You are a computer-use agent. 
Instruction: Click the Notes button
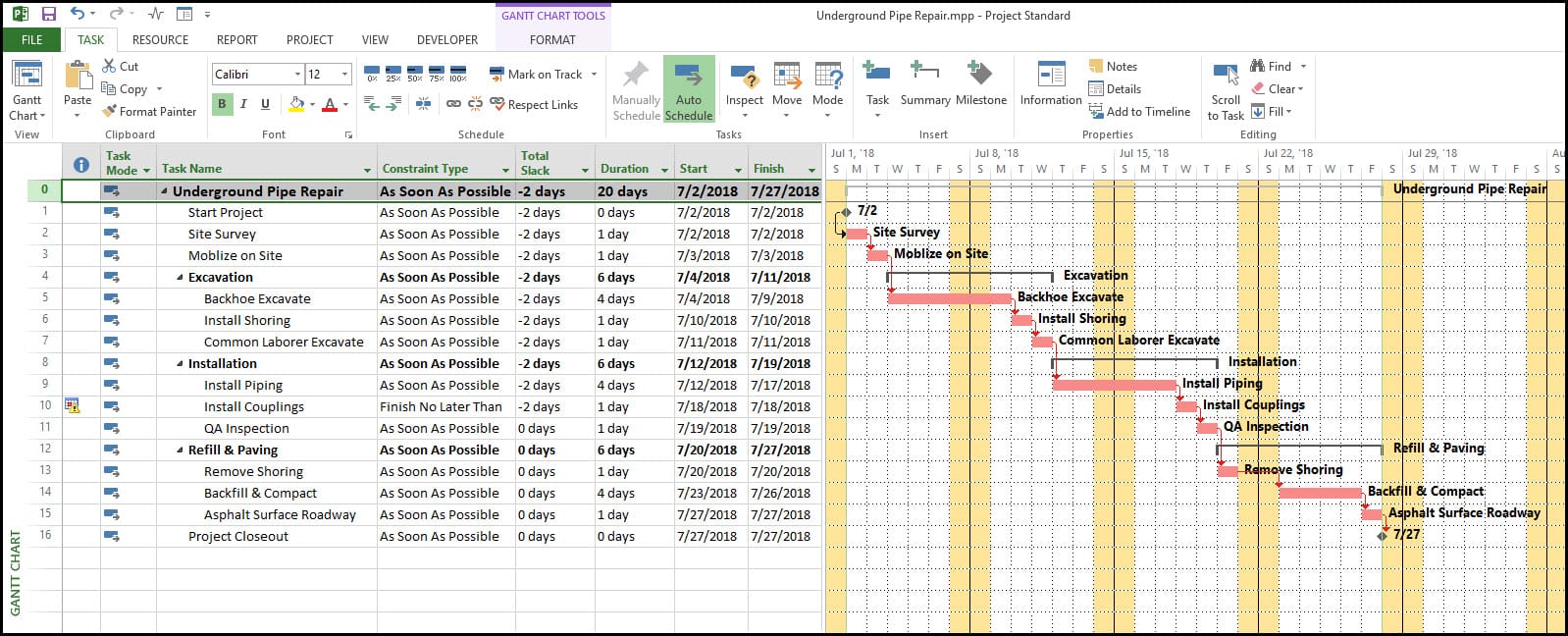(1113, 66)
